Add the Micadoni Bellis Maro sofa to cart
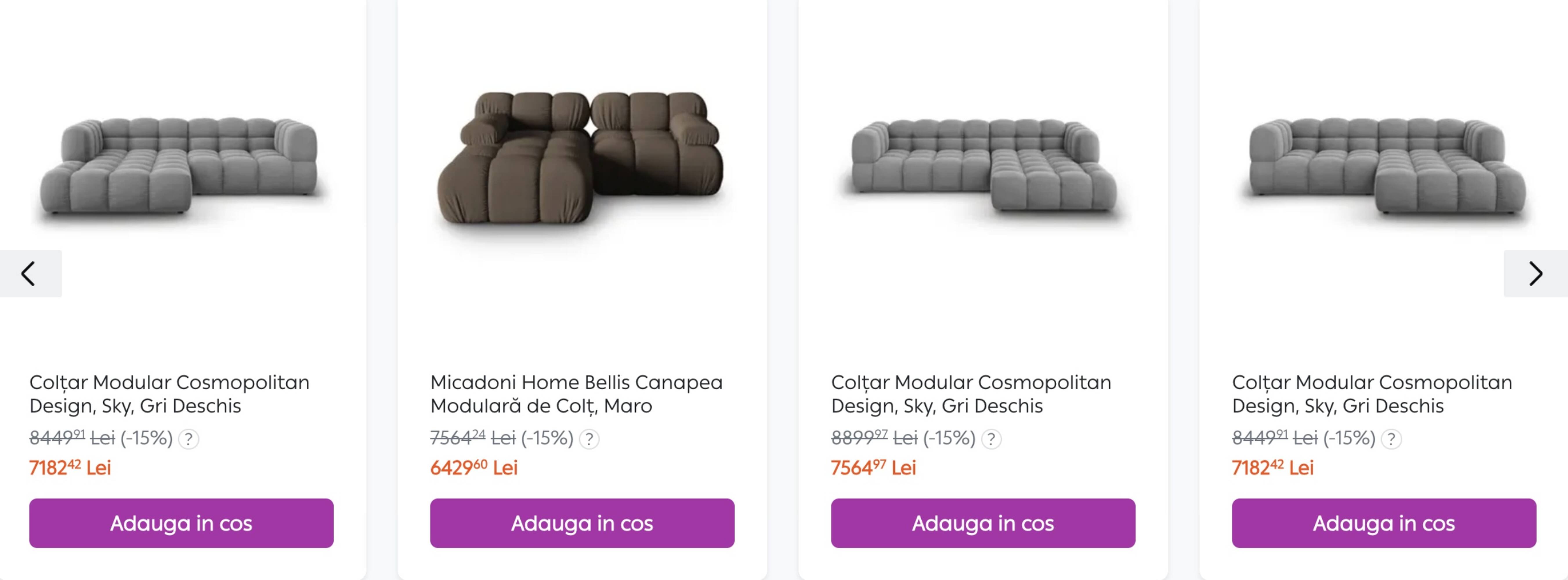This screenshot has height=580, width=1568. tap(582, 523)
